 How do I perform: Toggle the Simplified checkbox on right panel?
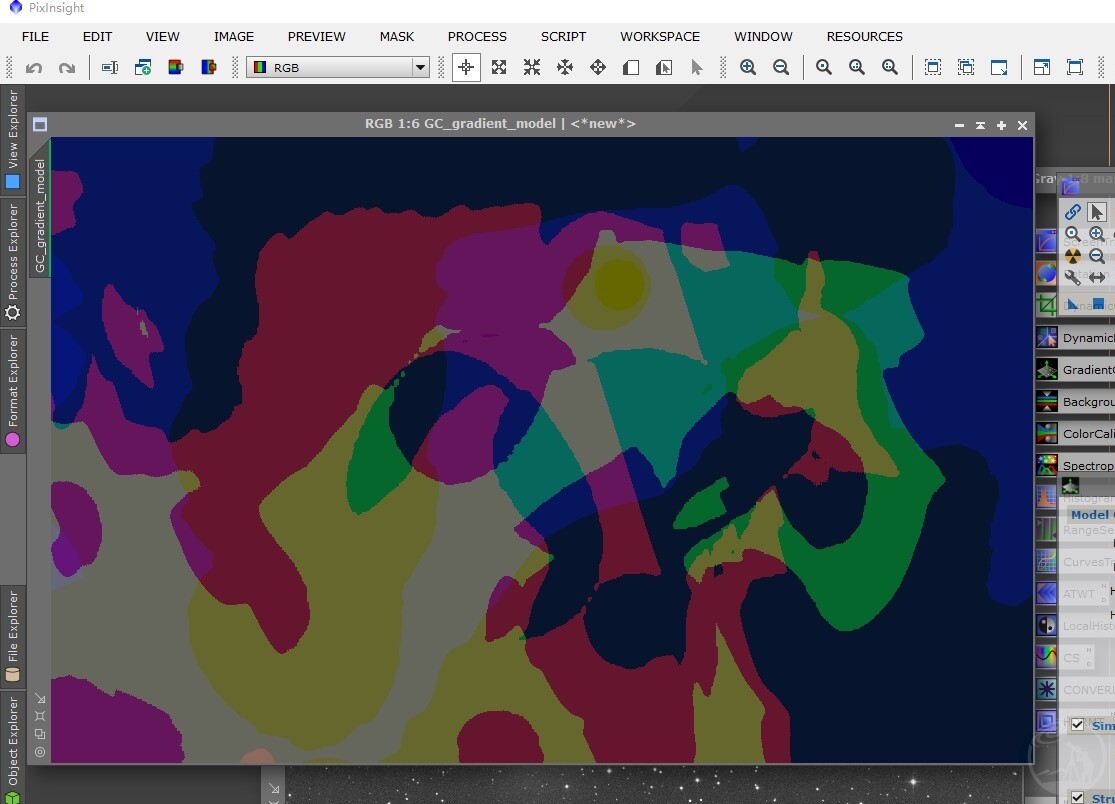pyautogui.click(x=1077, y=724)
